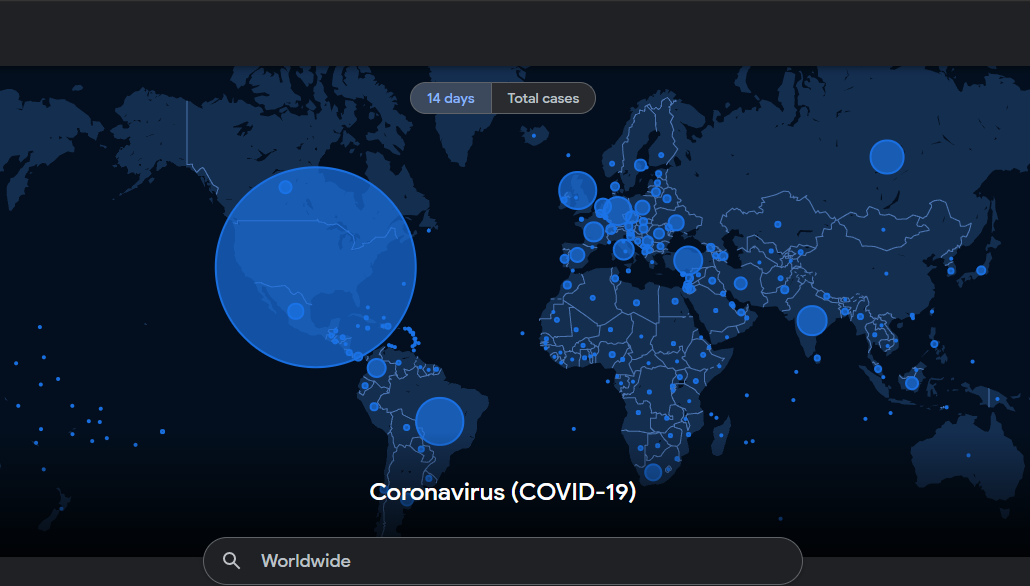Click the Turkey case bubble

click(x=688, y=261)
